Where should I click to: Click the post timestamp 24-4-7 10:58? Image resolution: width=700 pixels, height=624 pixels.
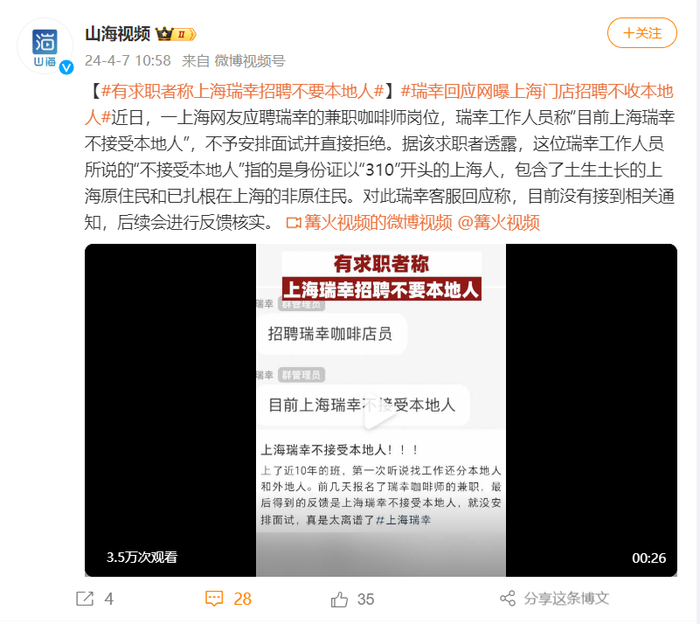coord(128,61)
